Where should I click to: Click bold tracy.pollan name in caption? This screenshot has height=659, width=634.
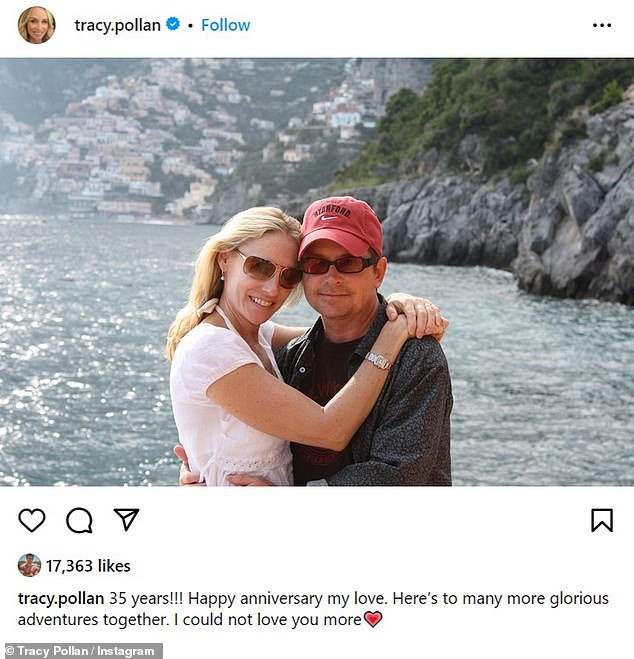(61, 598)
